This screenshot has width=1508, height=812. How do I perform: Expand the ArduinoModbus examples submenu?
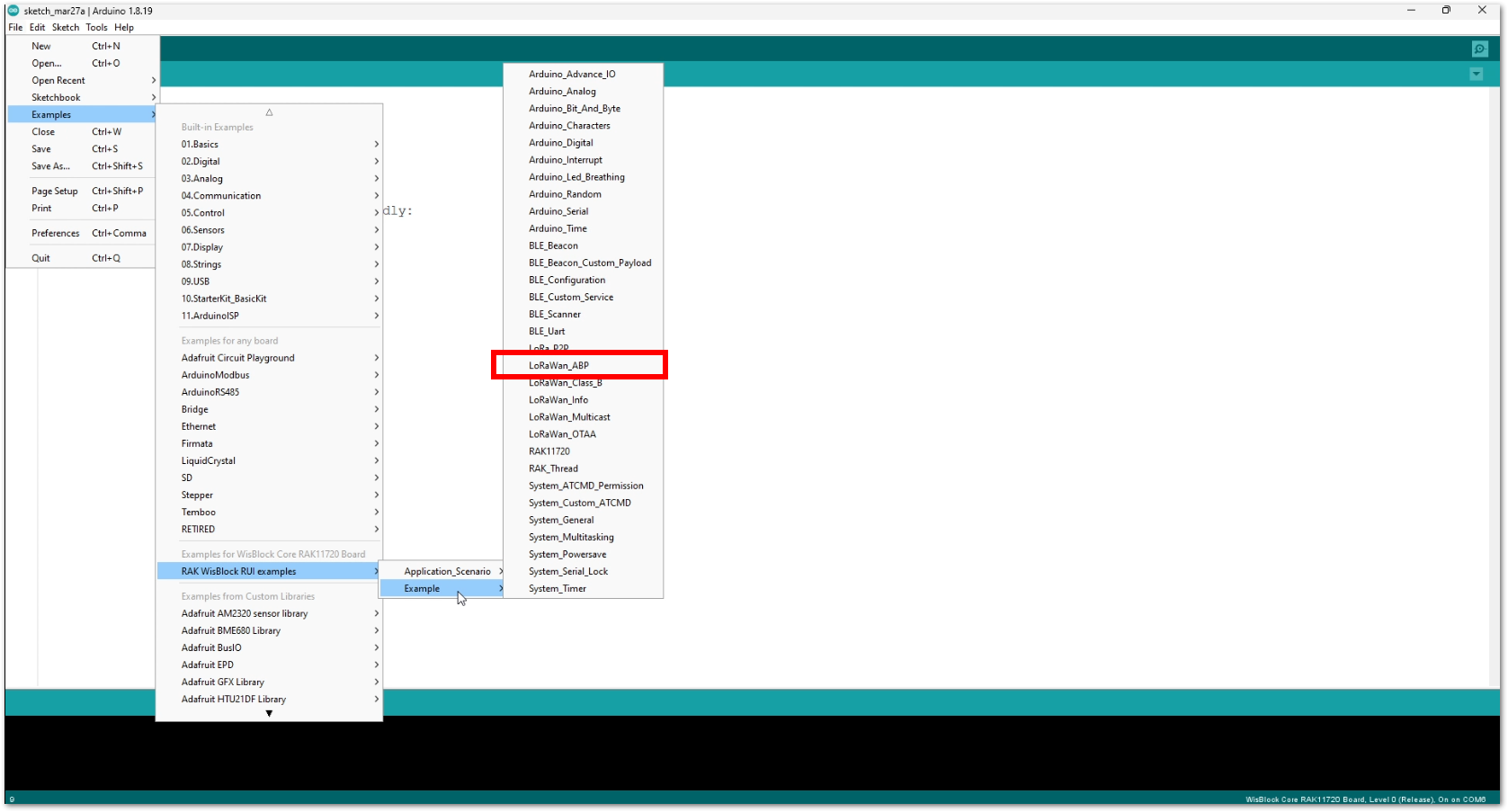click(269, 375)
